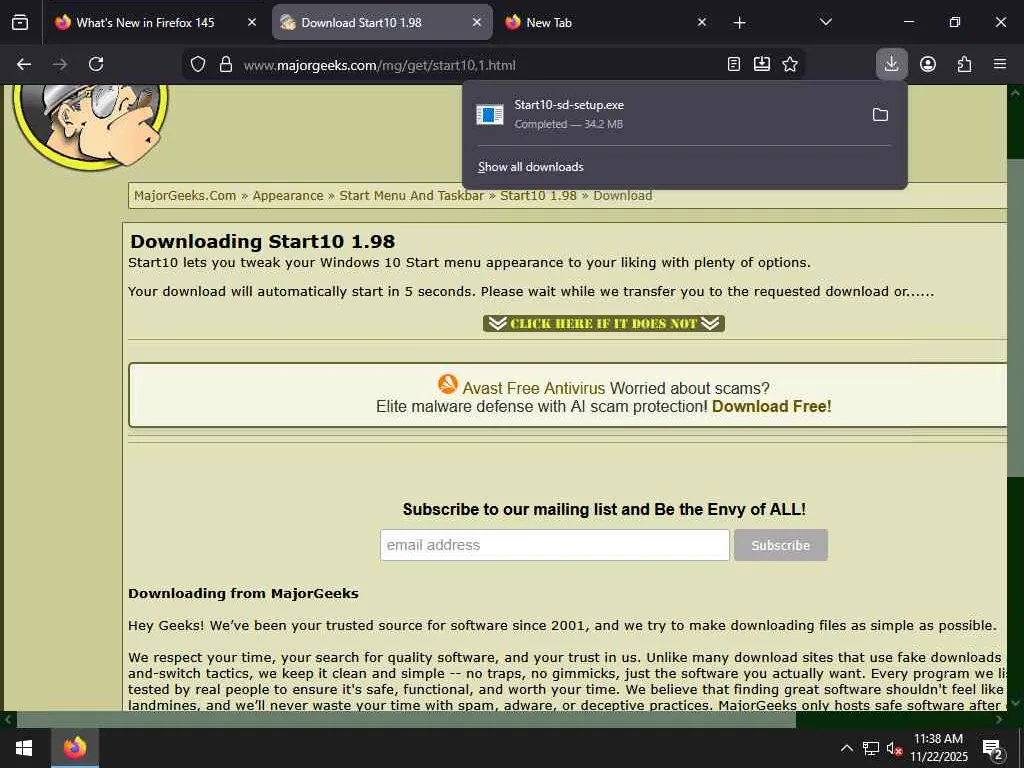Open Avast Free Antivirus link
This screenshot has height=768, width=1024.
click(x=534, y=389)
